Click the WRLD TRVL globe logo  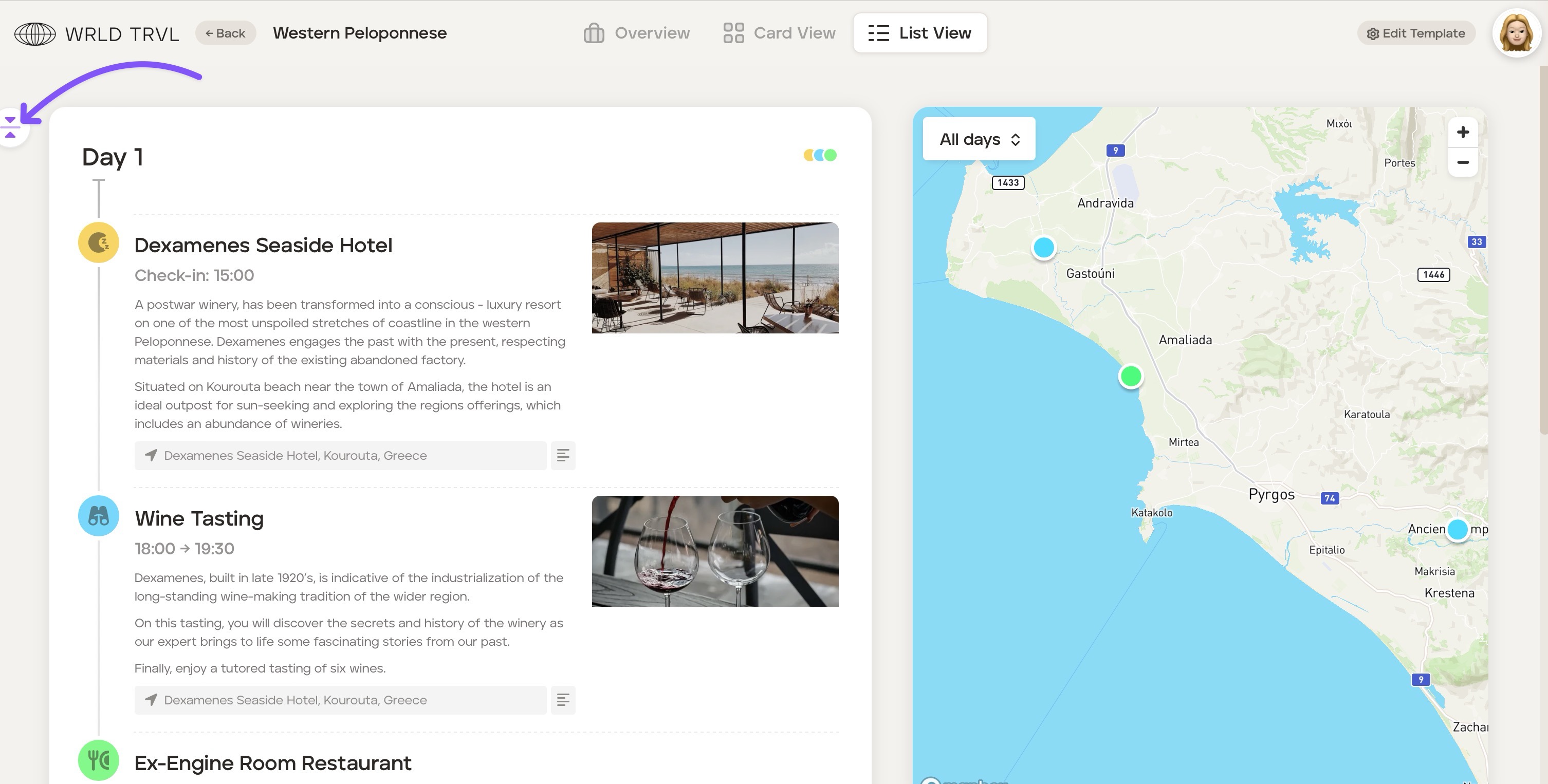coord(35,33)
